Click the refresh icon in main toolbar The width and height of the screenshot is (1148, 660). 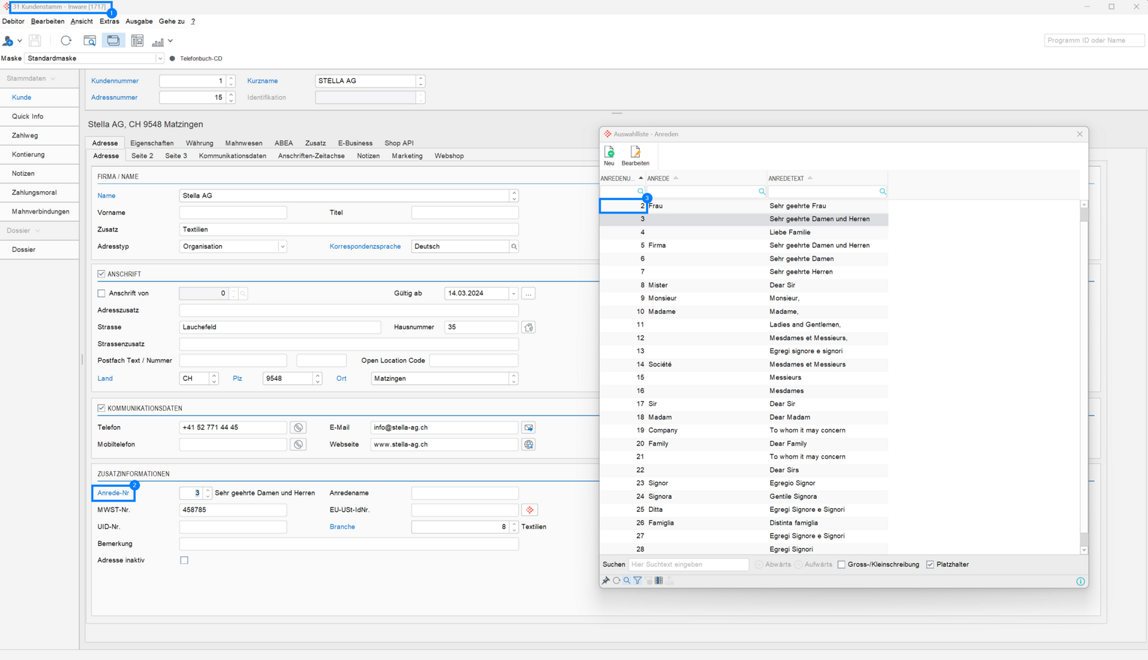[66, 41]
